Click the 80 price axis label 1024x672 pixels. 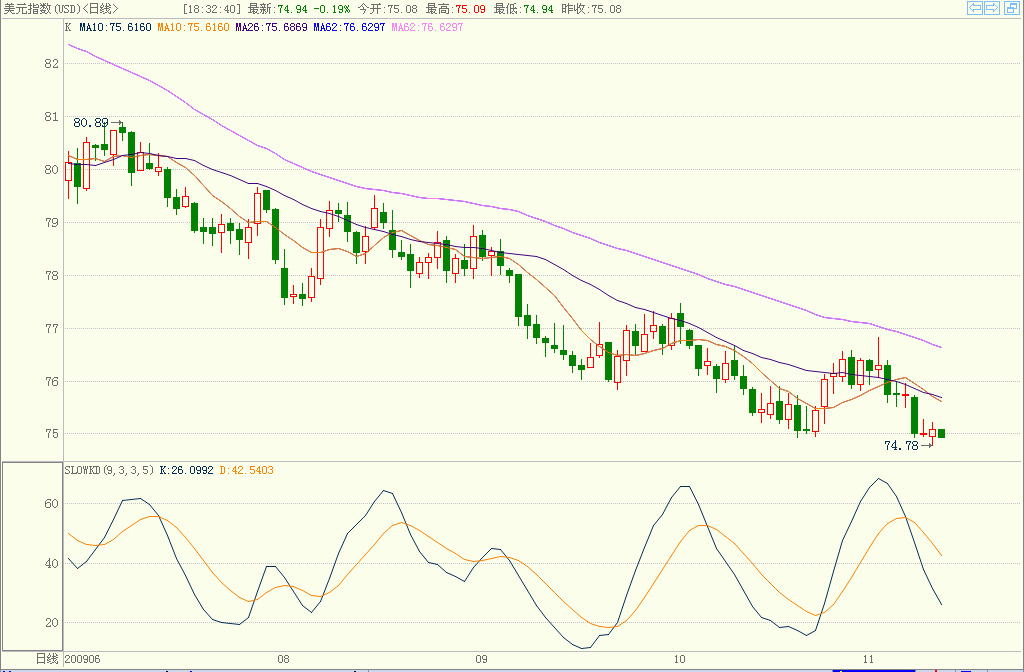[x=52, y=170]
